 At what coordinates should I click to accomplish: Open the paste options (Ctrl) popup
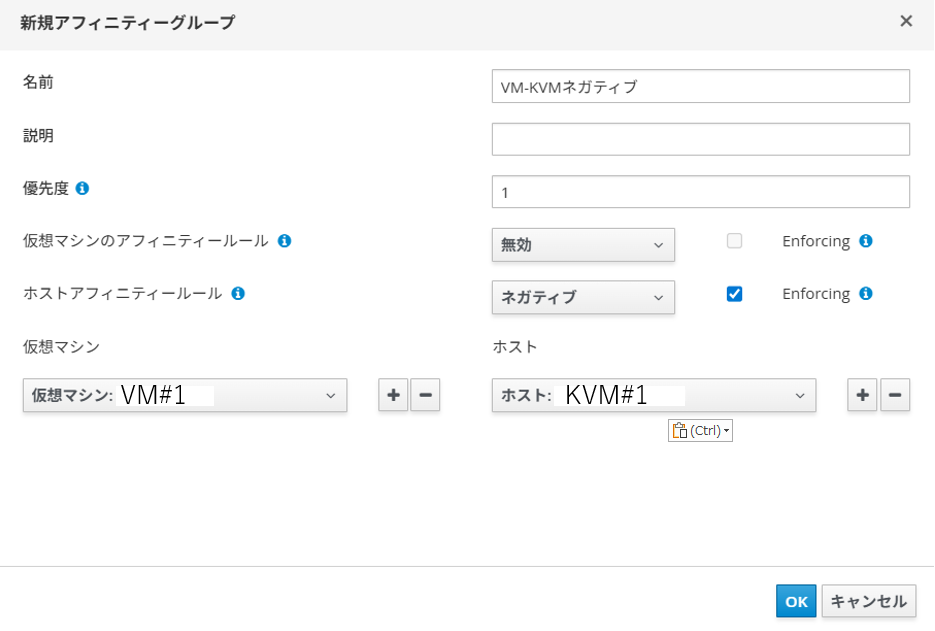pyautogui.click(x=700, y=430)
